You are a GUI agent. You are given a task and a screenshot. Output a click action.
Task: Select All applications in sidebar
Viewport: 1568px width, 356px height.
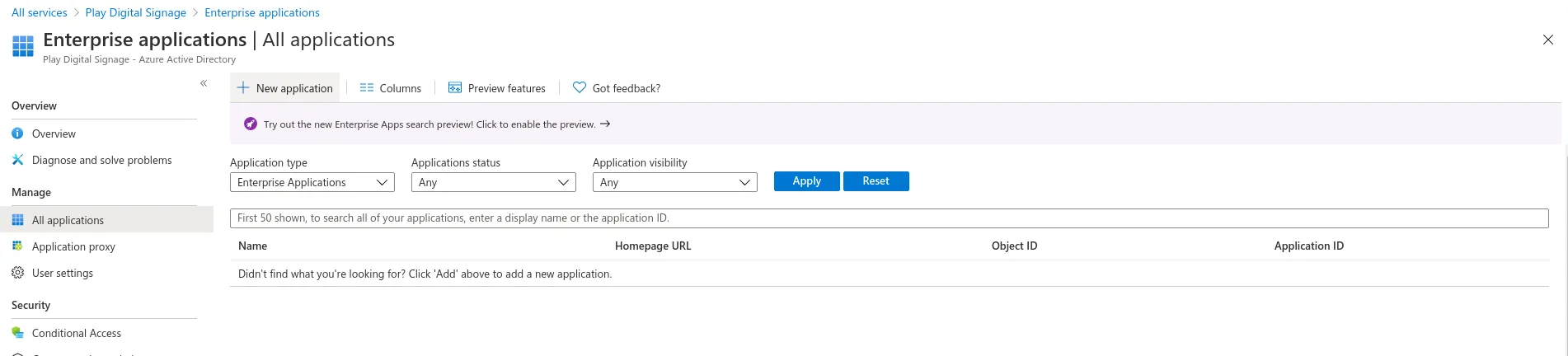coord(106,220)
